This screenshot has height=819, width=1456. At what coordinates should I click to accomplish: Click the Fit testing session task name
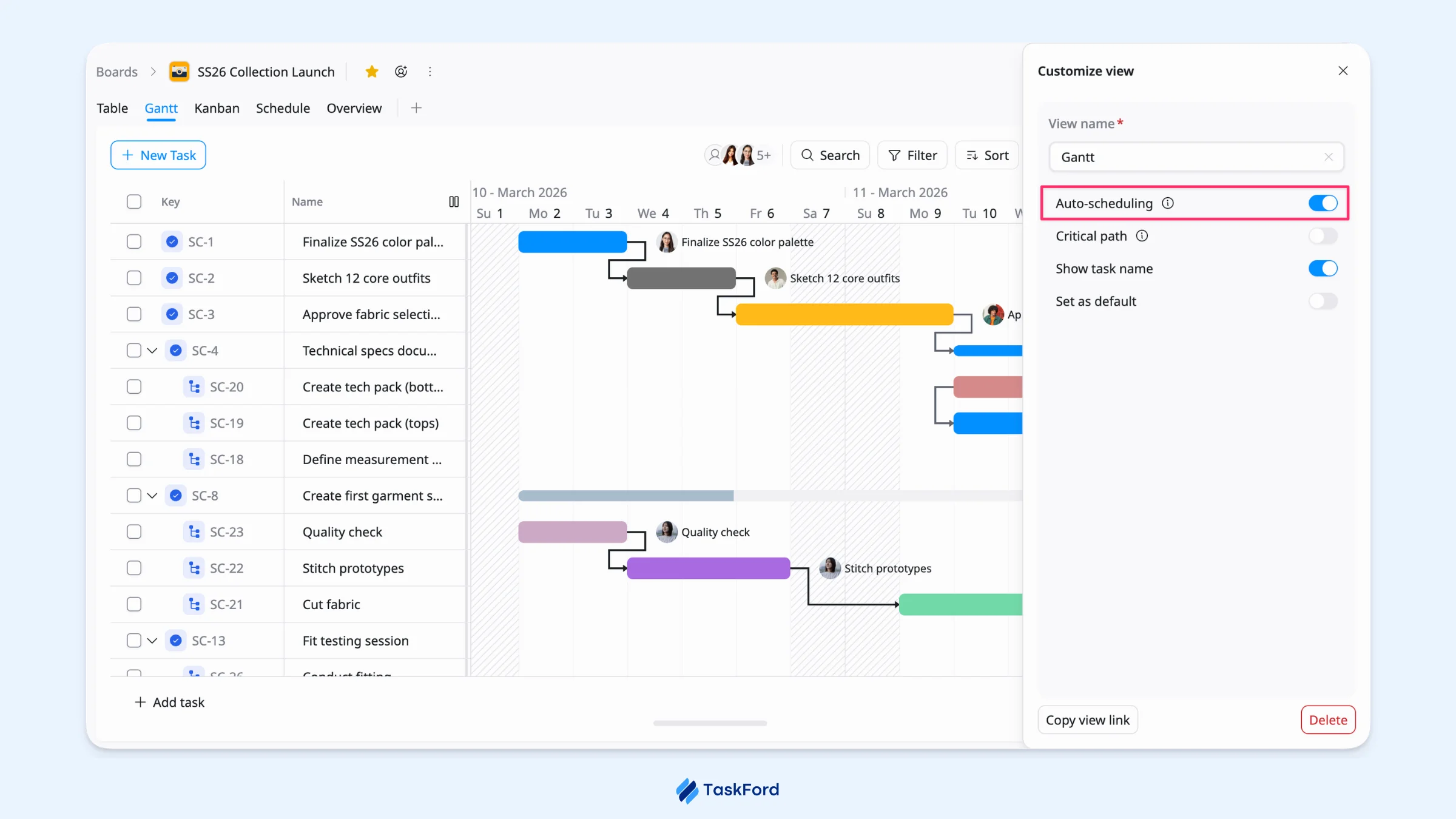point(356,641)
